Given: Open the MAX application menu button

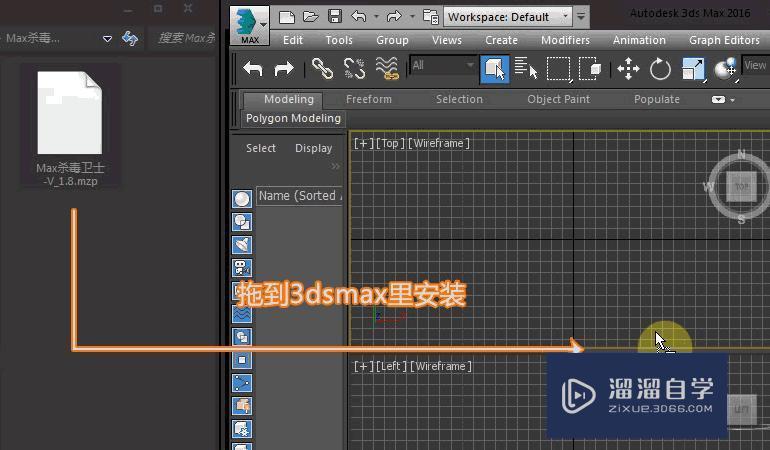Looking at the screenshot, I should [249, 26].
